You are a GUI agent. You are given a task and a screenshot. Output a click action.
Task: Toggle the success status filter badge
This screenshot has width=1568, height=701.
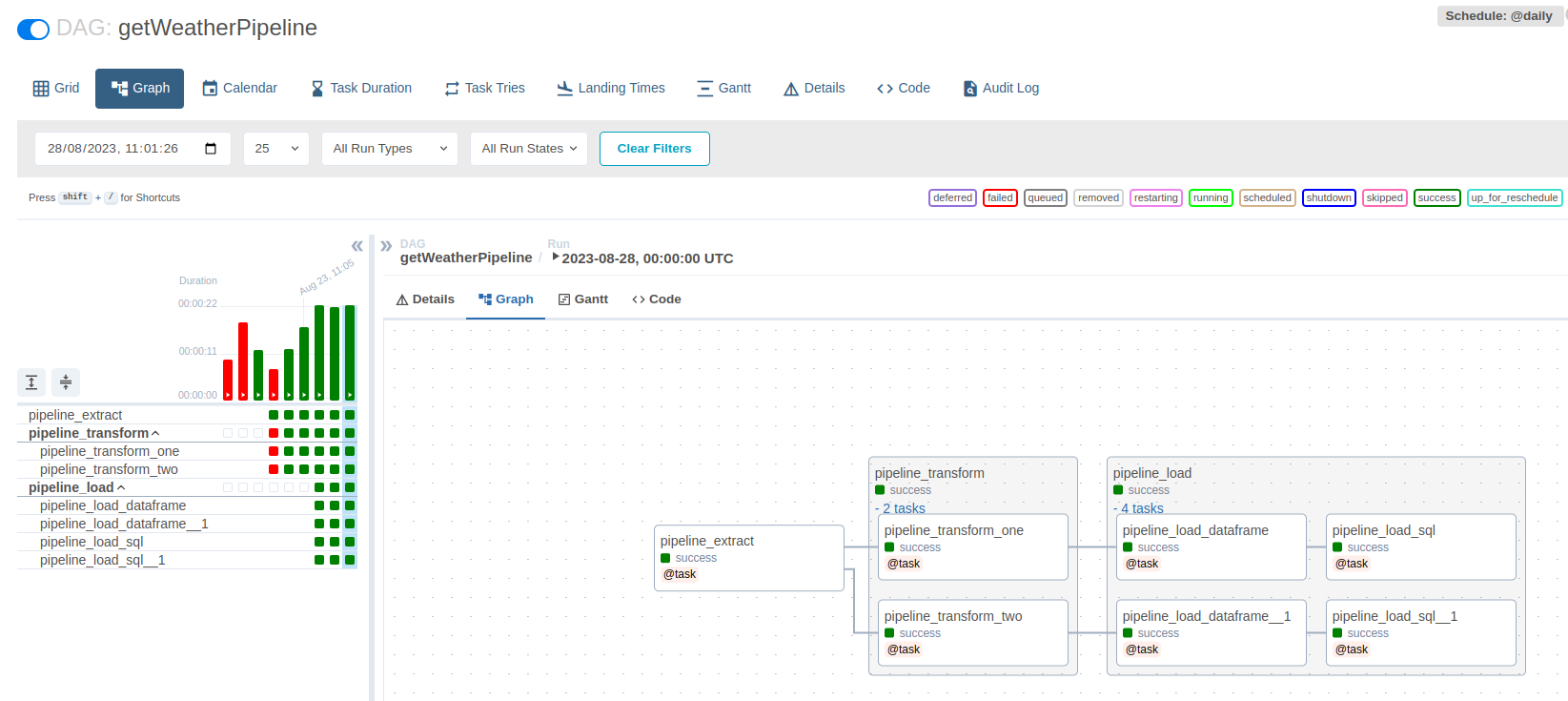tap(1436, 198)
